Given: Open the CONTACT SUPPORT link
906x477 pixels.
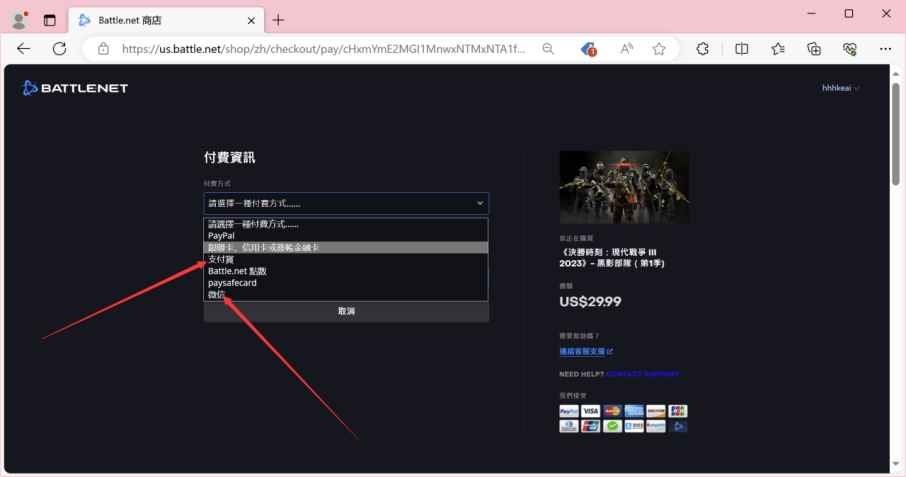Looking at the screenshot, I should [643, 374].
